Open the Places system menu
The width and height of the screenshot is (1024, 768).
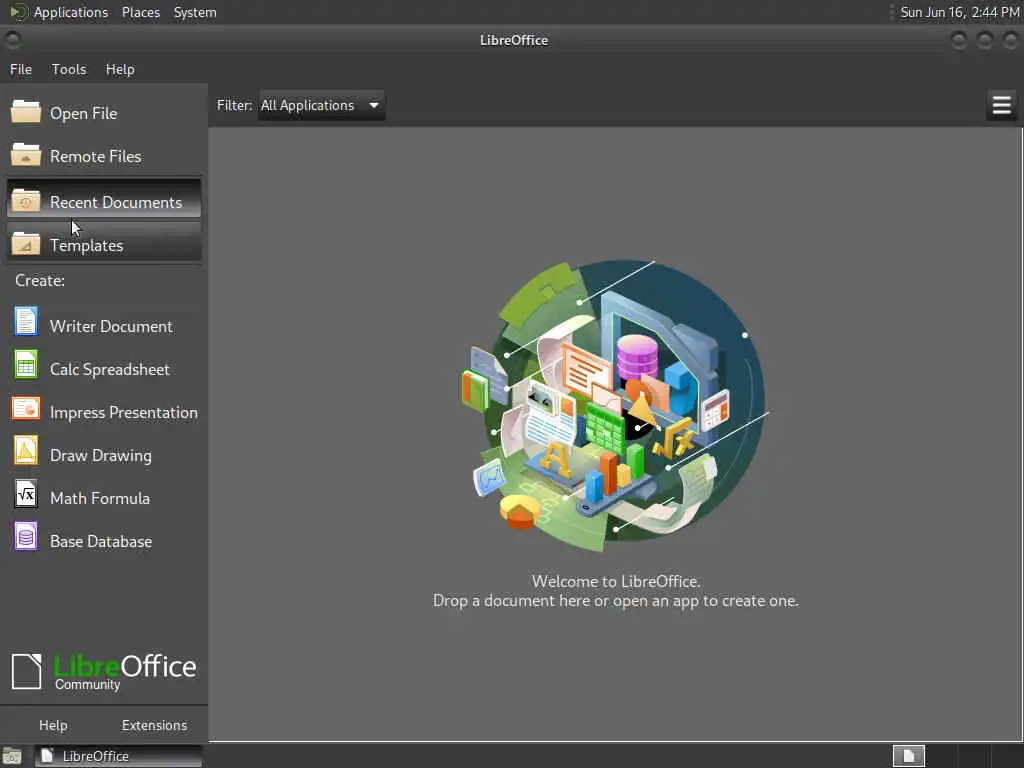point(141,12)
